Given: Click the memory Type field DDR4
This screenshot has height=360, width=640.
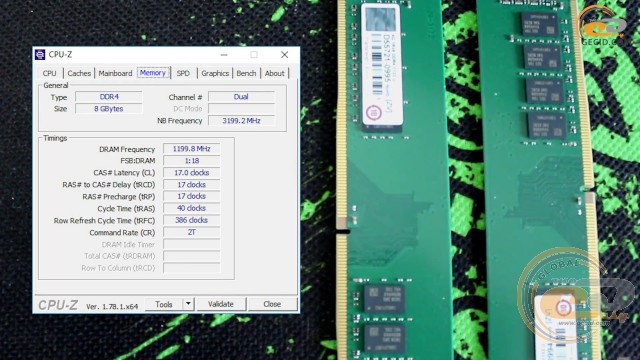Looking at the screenshot, I should pyautogui.click(x=109, y=97).
